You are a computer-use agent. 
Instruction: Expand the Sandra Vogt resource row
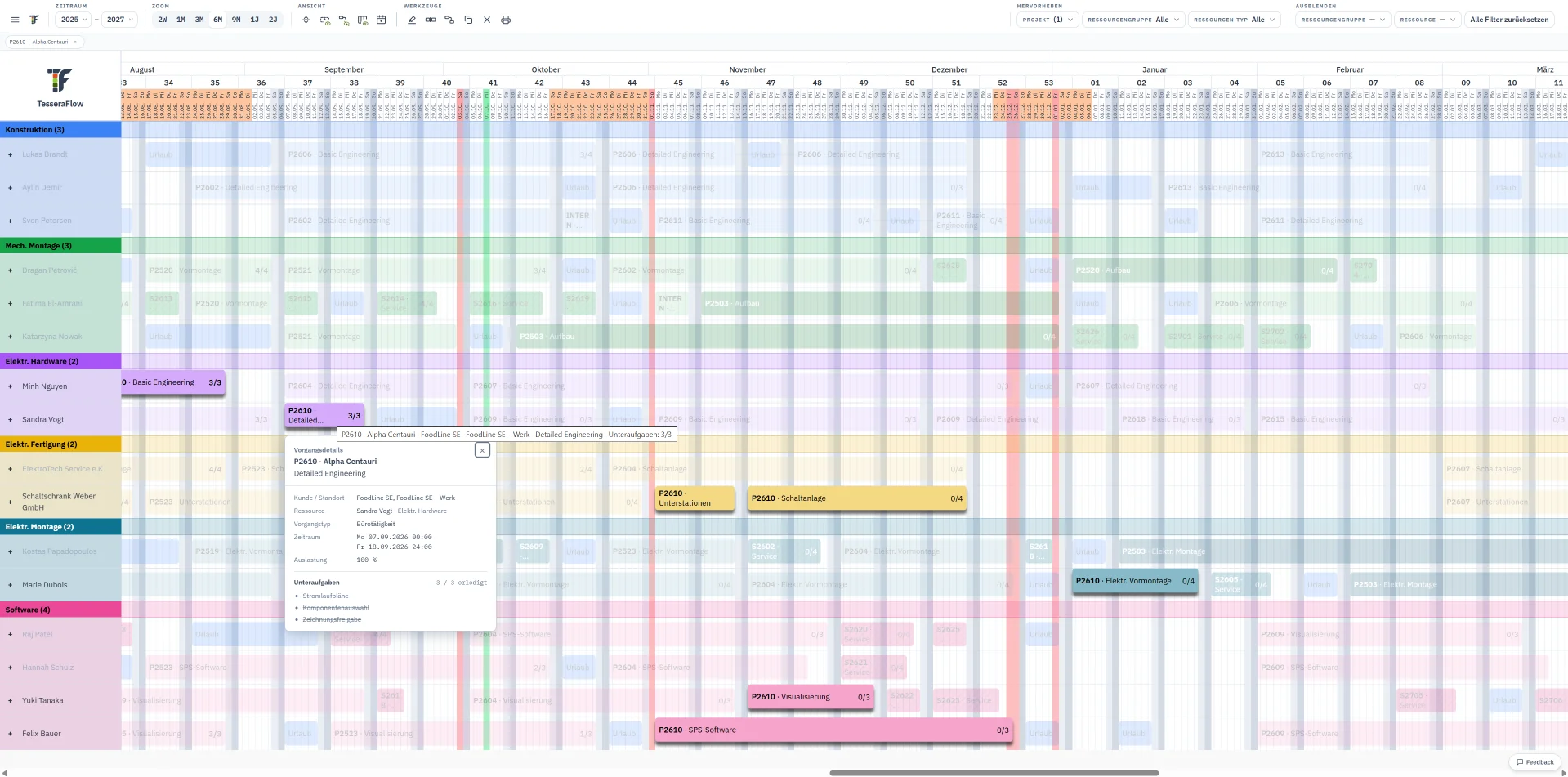click(x=10, y=420)
